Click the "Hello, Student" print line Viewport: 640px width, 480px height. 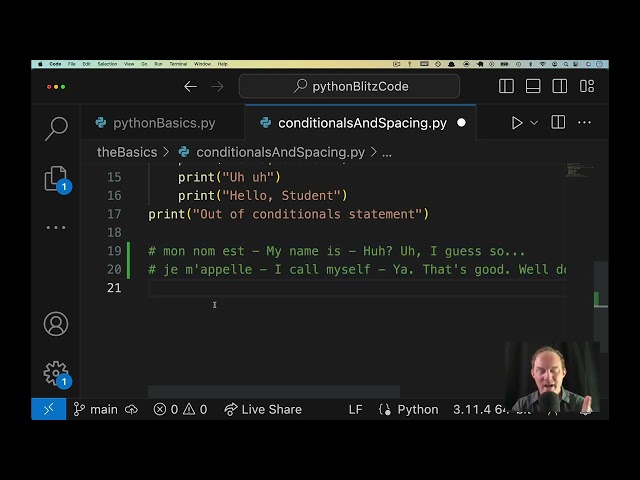point(262,196)
